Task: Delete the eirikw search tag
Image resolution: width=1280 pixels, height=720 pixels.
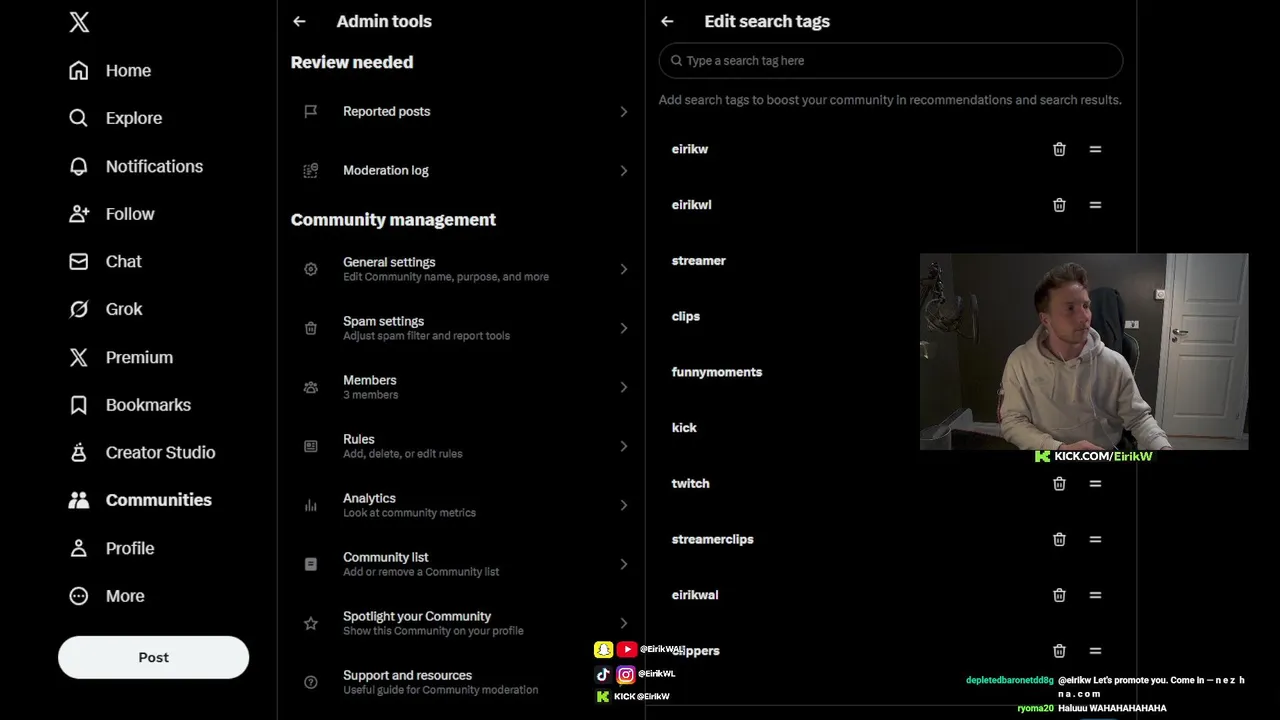Action: [1059, 149]
